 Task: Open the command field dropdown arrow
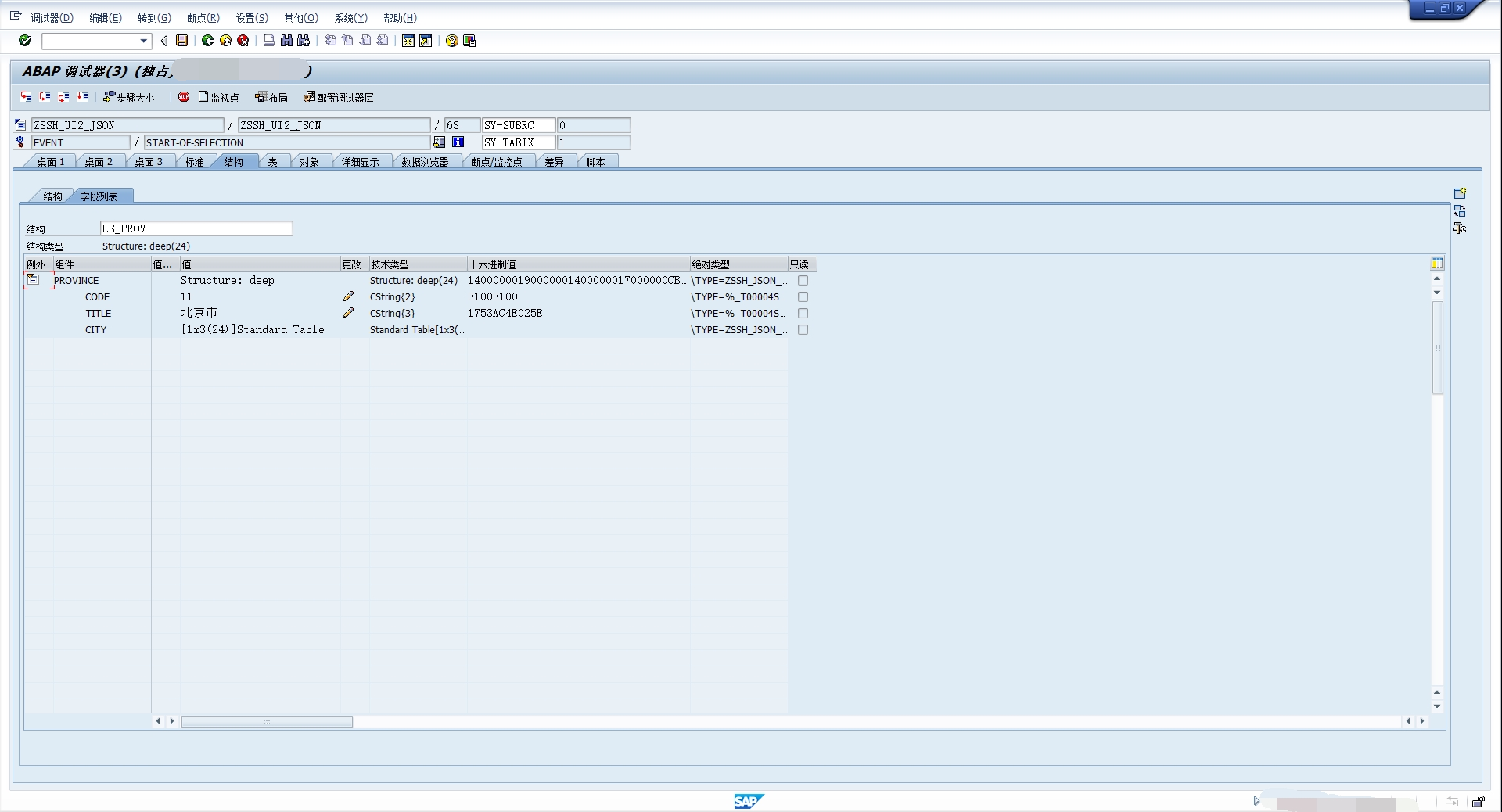144,41
